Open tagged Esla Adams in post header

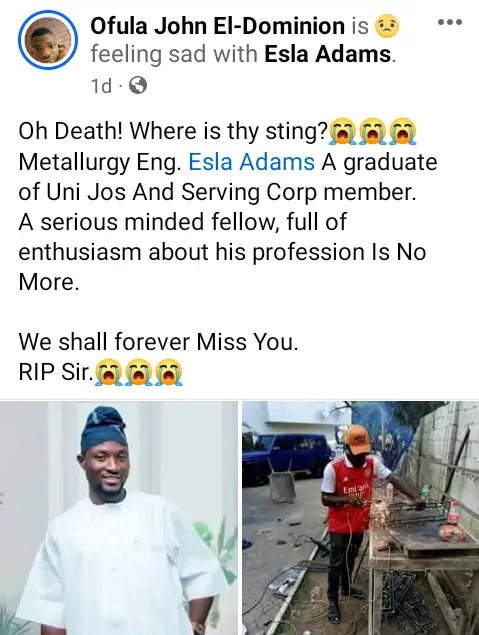pyautogui.click(x=328, y=54)
